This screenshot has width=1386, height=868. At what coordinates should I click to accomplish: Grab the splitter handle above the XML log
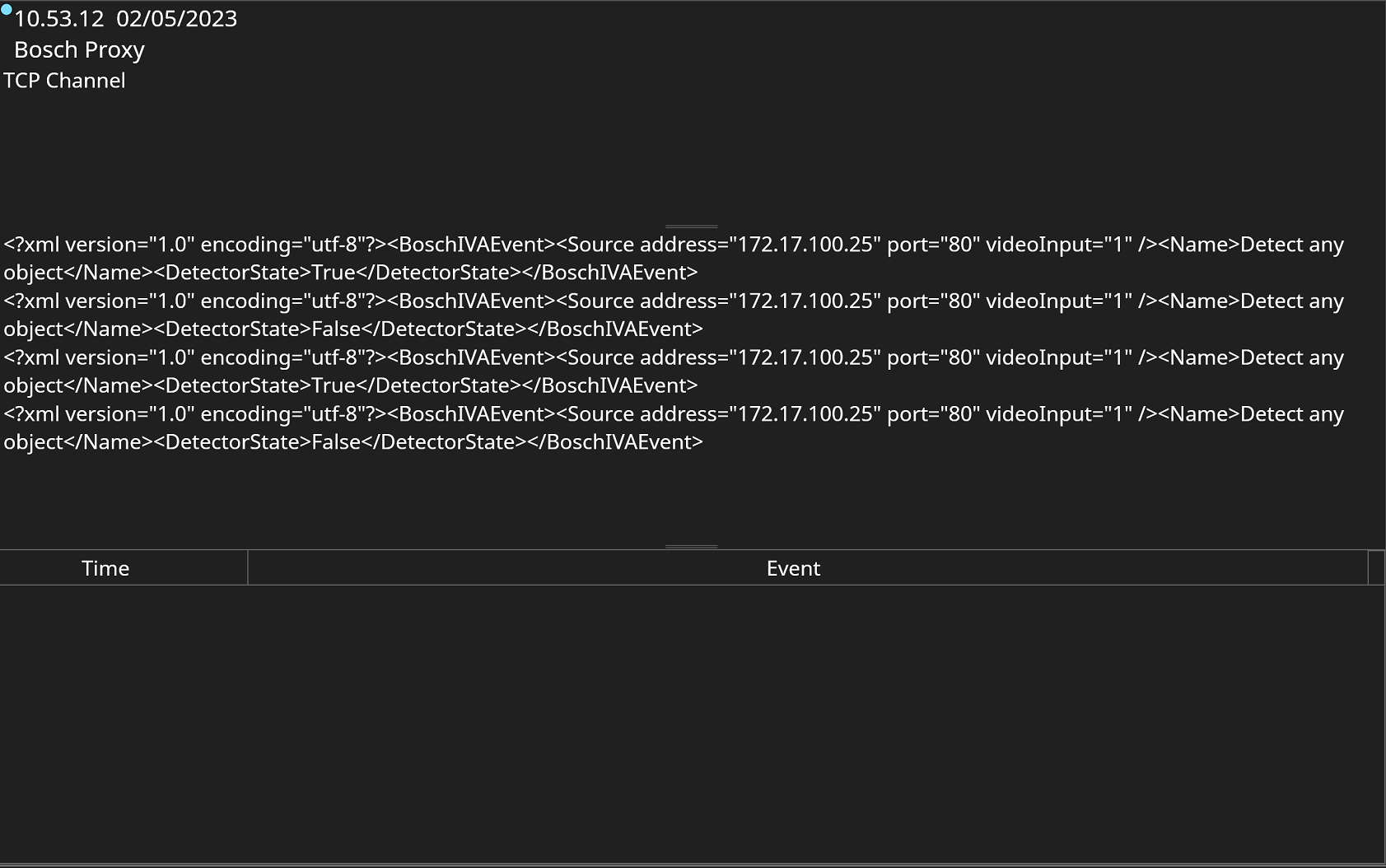[691, 226]
